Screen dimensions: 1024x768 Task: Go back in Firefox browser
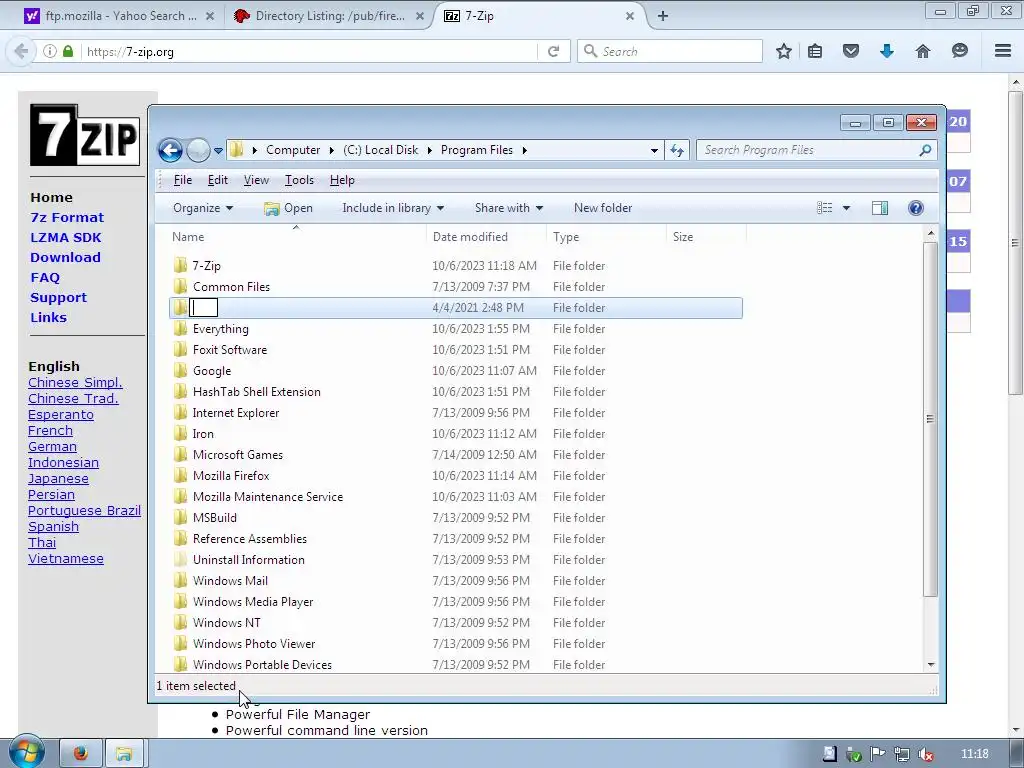pyautogui.click(x=21, y=51)
